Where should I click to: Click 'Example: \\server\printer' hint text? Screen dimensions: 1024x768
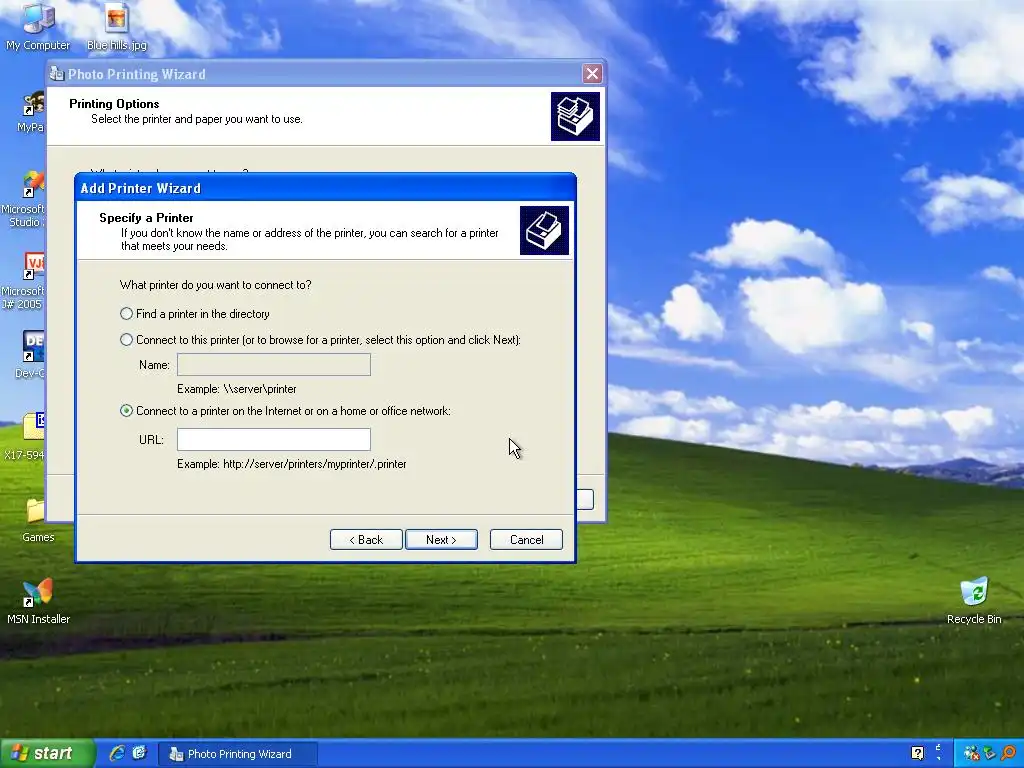point(236,389)
